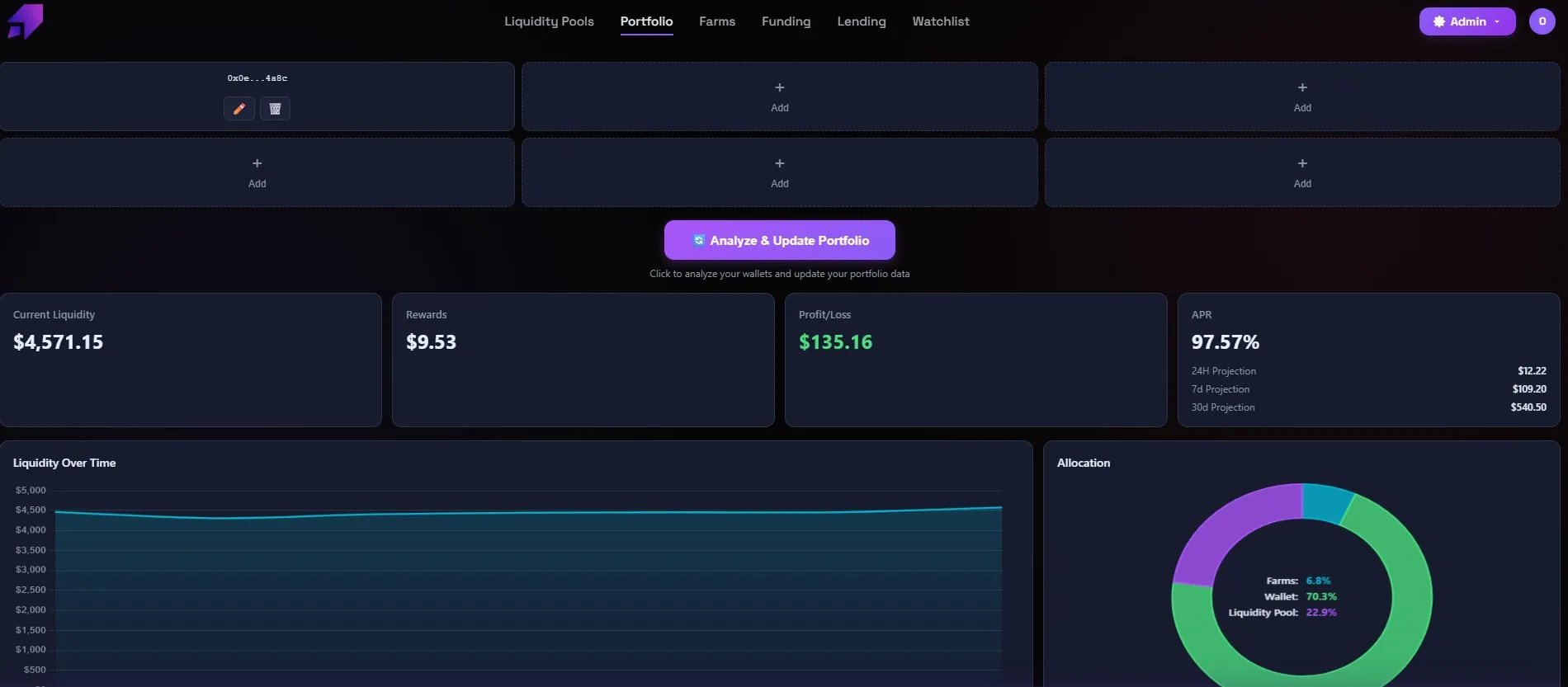Select the Portfolio tab
Screen dimensions: 1568x687
647,21
